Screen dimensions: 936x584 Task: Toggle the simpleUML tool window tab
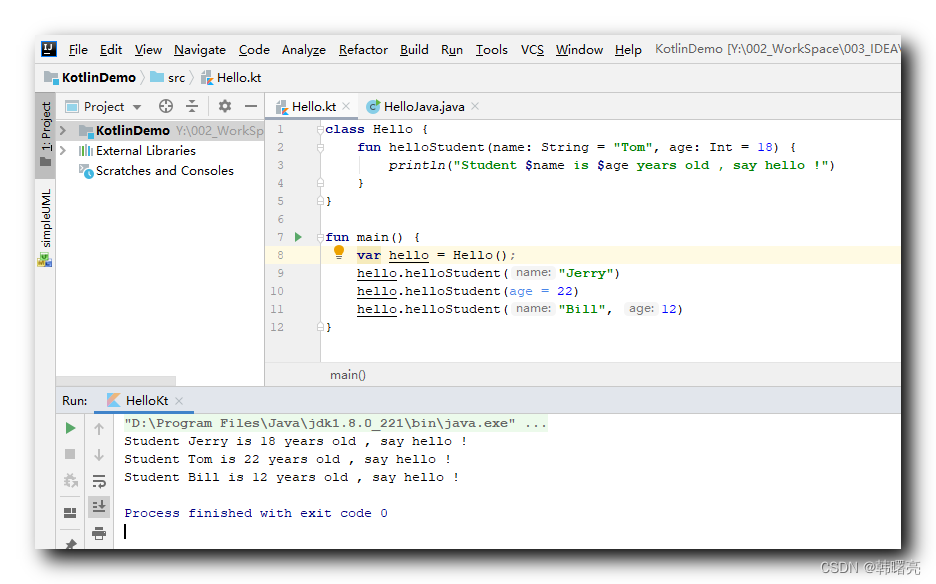point(45,228)
